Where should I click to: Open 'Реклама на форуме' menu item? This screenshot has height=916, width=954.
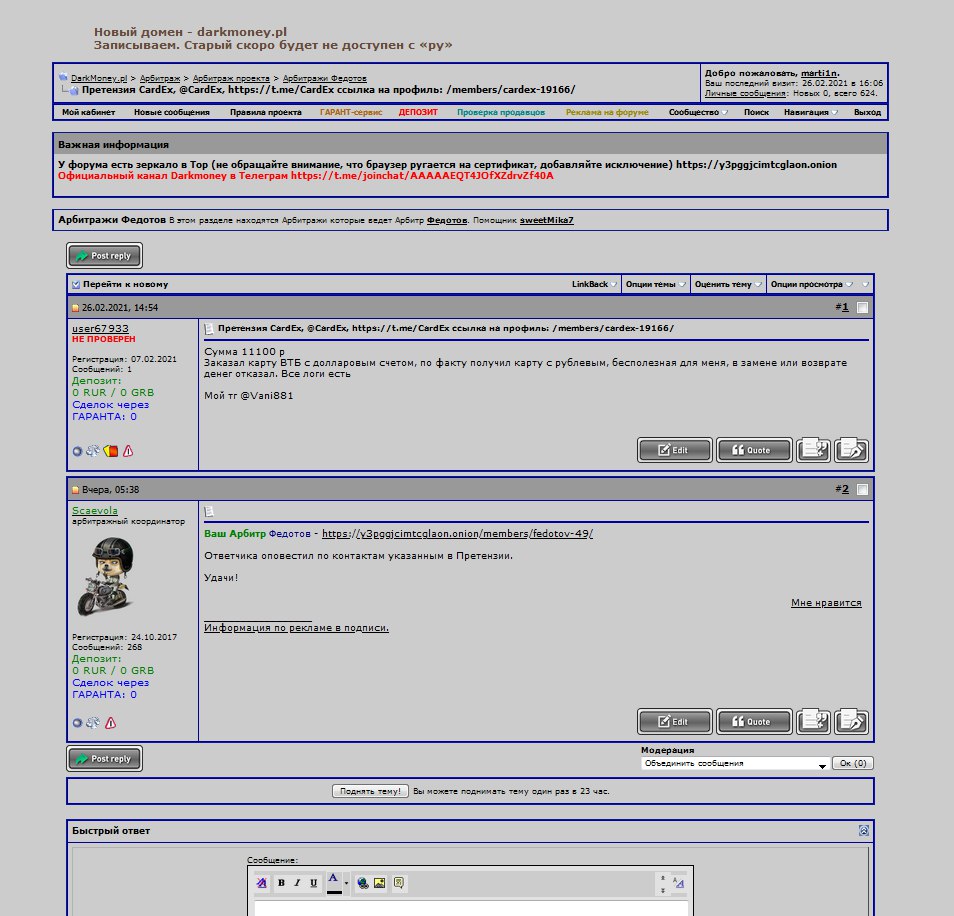coord(607,112)
